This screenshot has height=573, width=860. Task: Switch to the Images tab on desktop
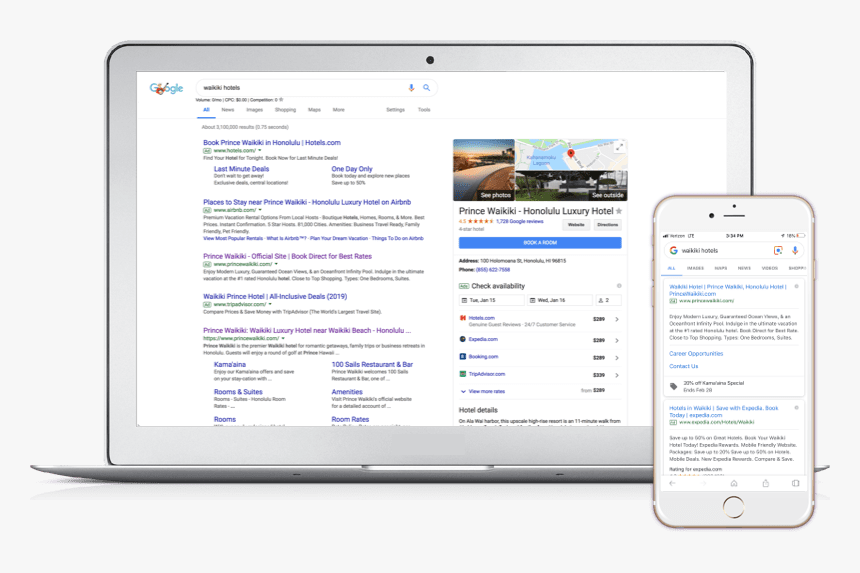tap(254, 110)
